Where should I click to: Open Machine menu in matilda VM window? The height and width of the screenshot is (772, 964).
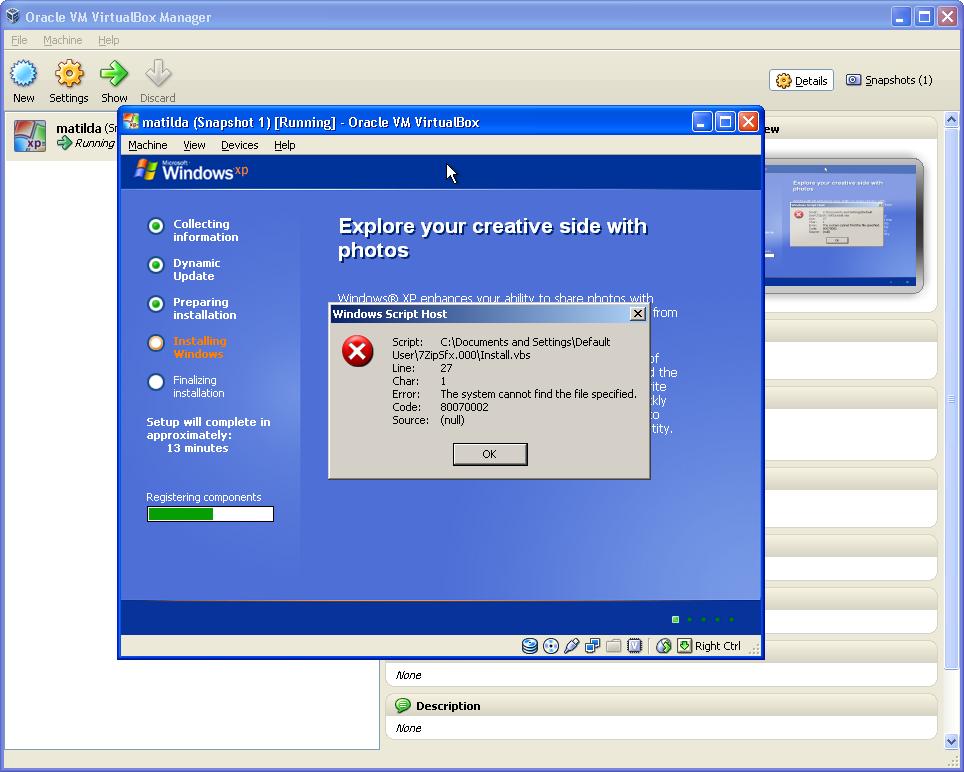(148, 145)
